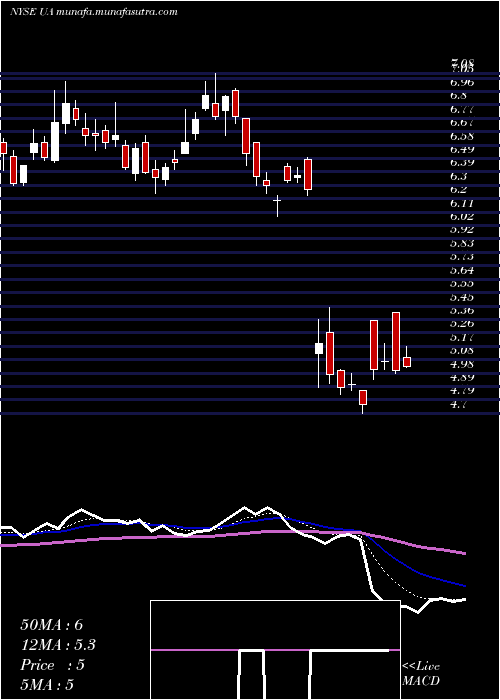Click the <<Live MACD label
The height and width of the screenshot is (700, 500).
tap(421, 674)
